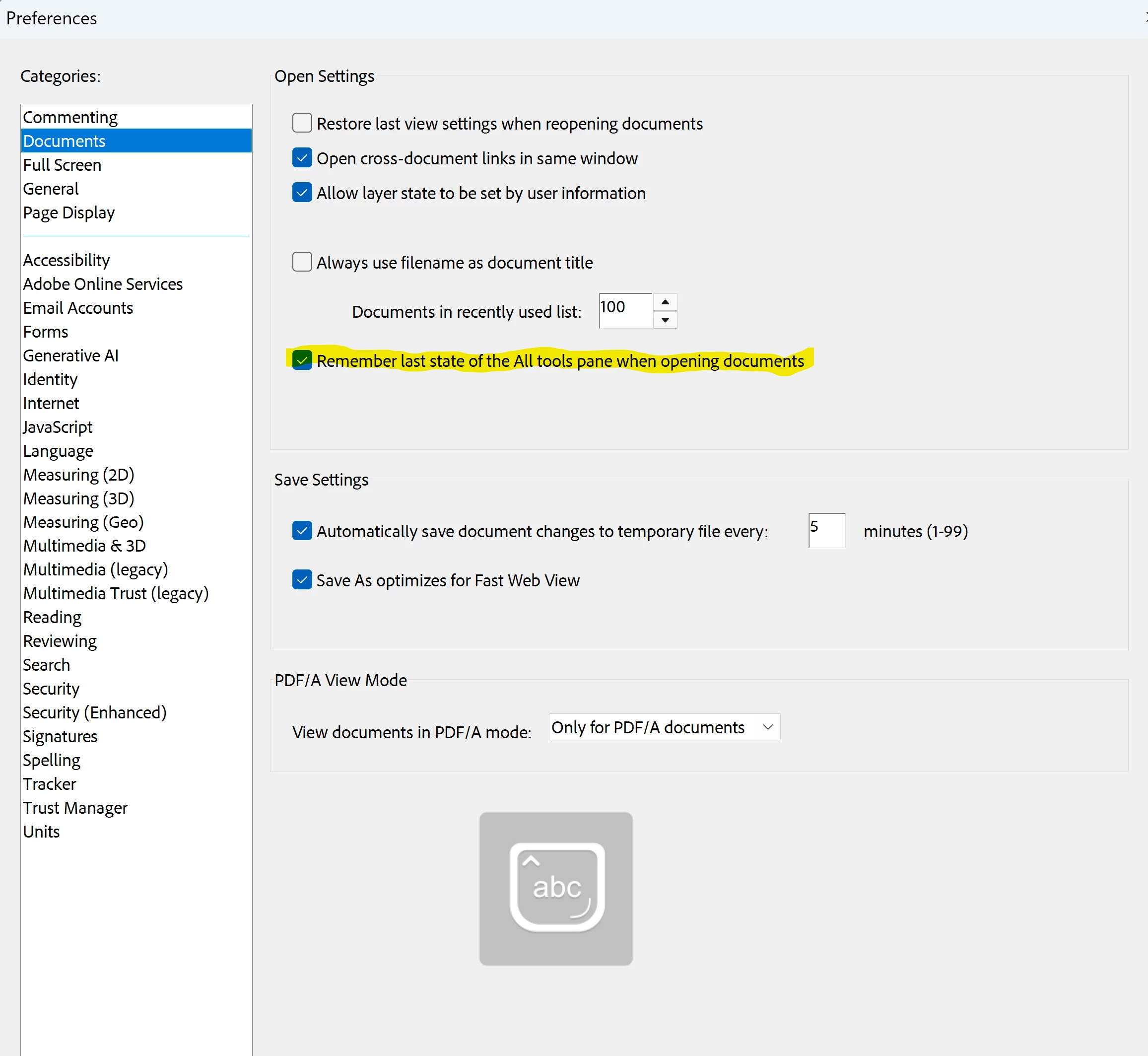Disable Remember last state of All tools pane
The width and height of the screenshot is (1148, 1056).
pos(302,360)
